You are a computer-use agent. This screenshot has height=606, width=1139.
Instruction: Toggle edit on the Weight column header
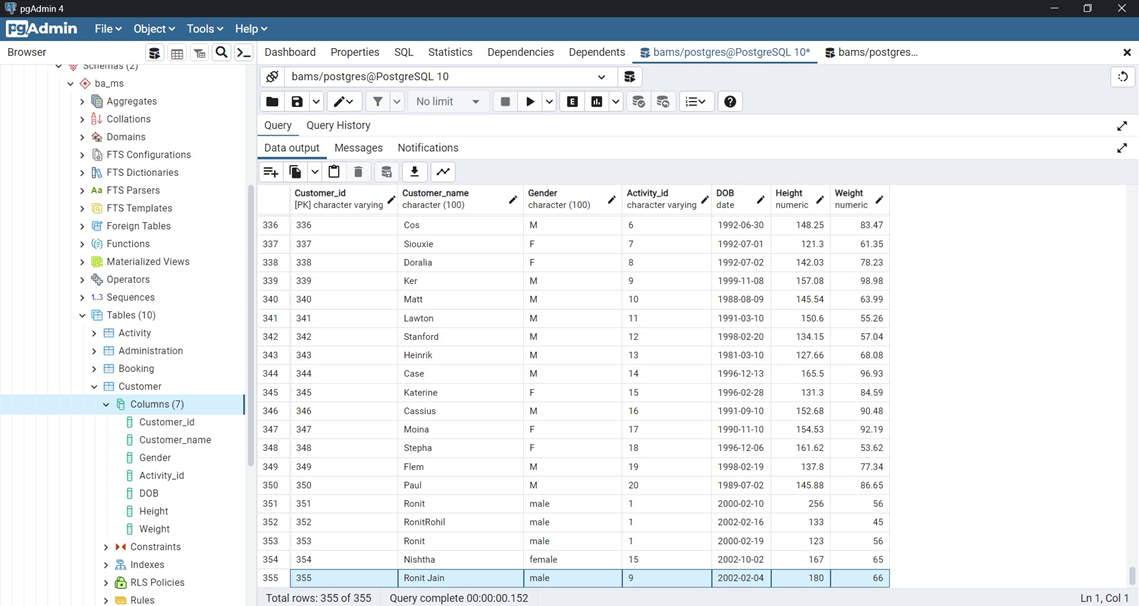pos(879,200)
